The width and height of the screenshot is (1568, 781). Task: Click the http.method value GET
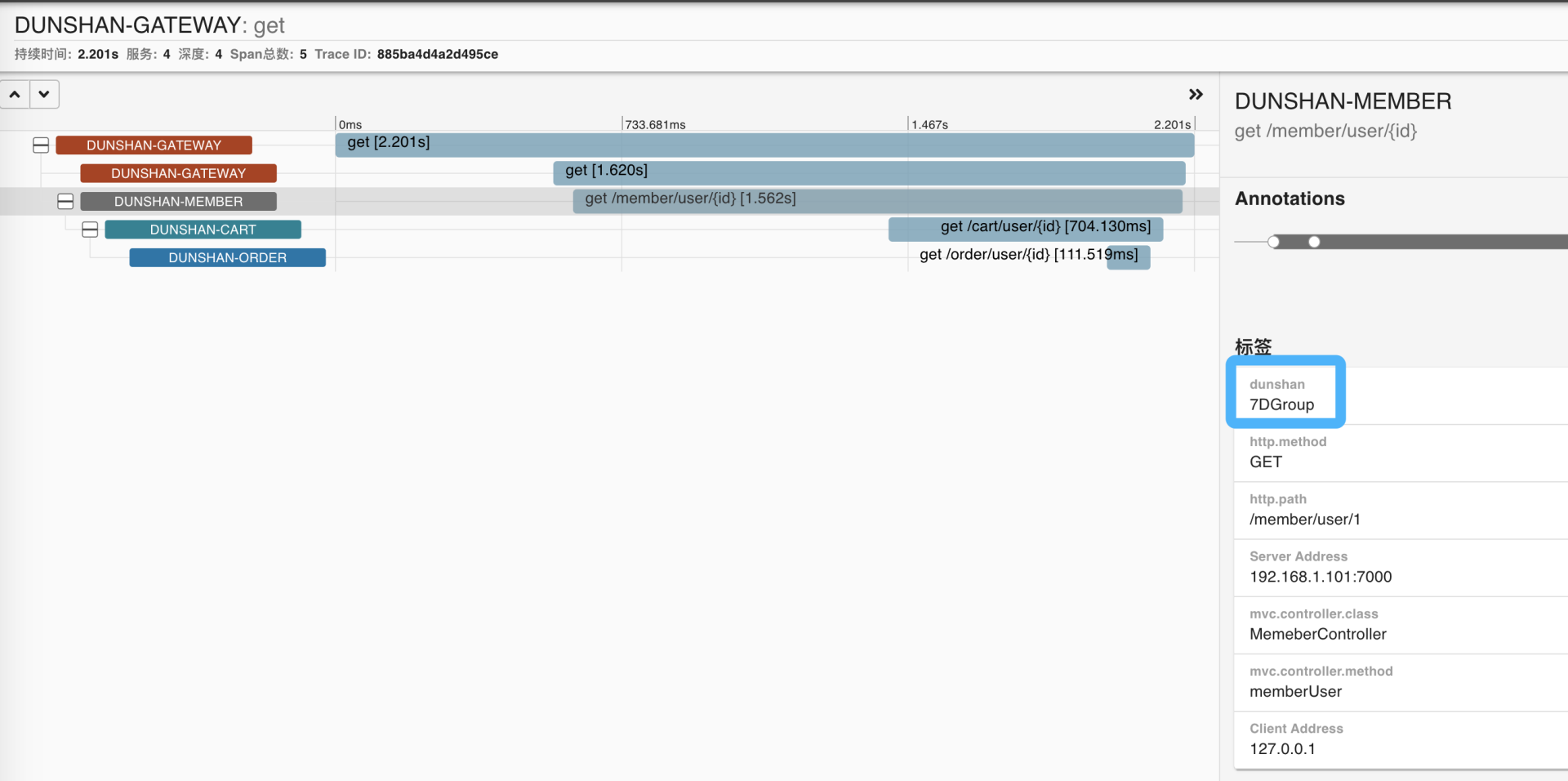click(x=1266, y=462)
